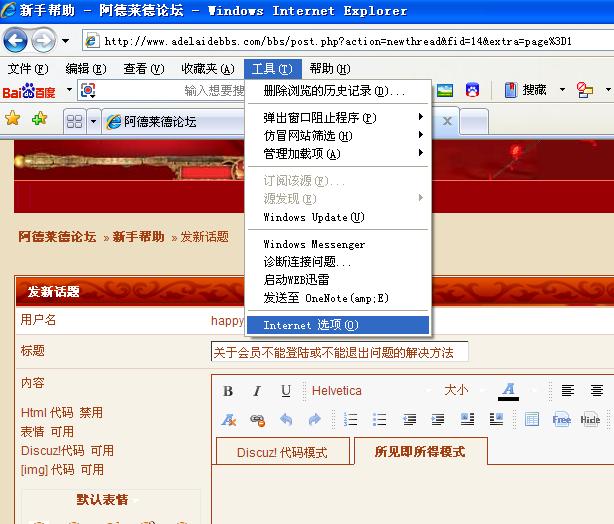Click the Hide tag icon
The height and width of the screenshot is (524, 614).
(x=591, y=420)
